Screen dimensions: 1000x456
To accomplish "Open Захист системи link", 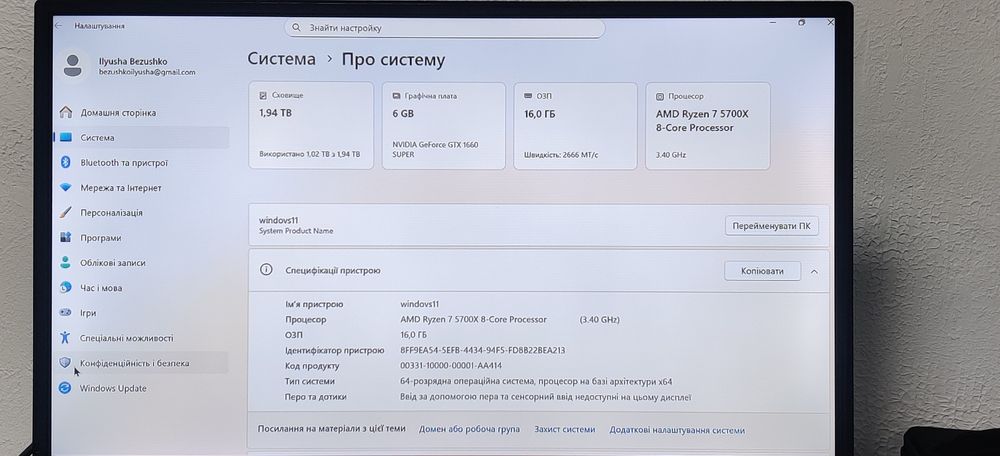I will tap(564, 430).
